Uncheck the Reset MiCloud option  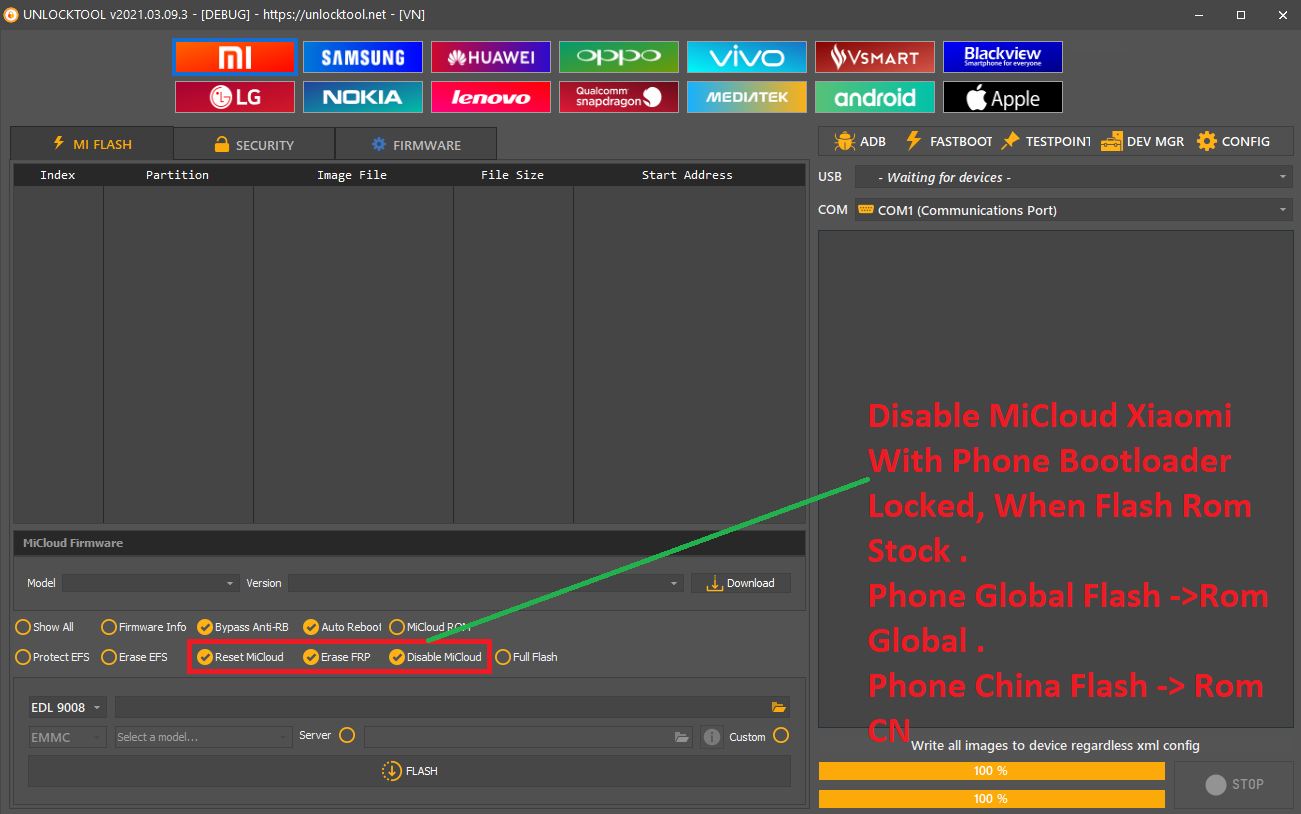[241, 657]
